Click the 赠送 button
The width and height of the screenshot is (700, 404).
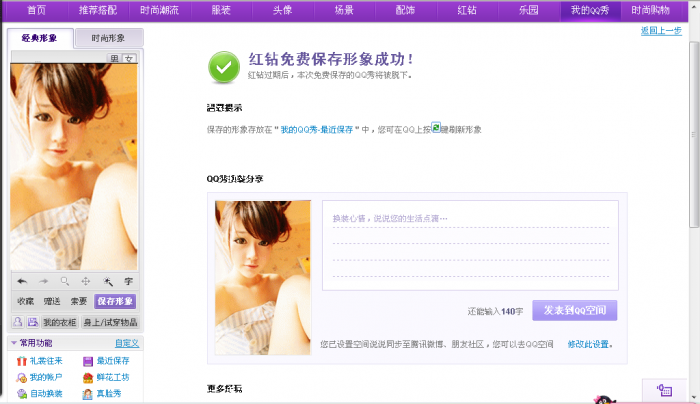coord(52,301)
